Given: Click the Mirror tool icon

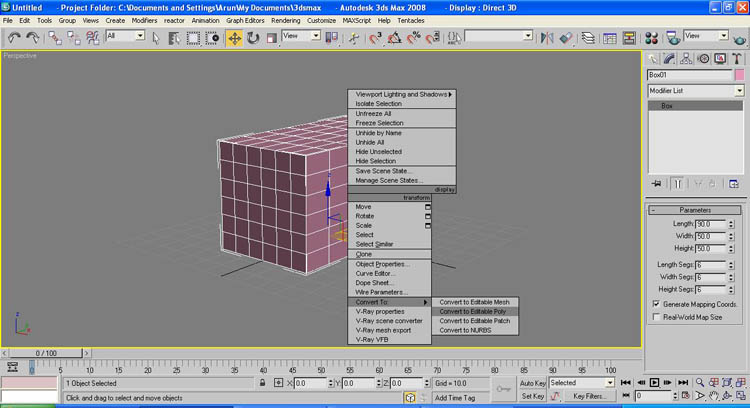Looking at the screenshot, I should click(547, 38).
